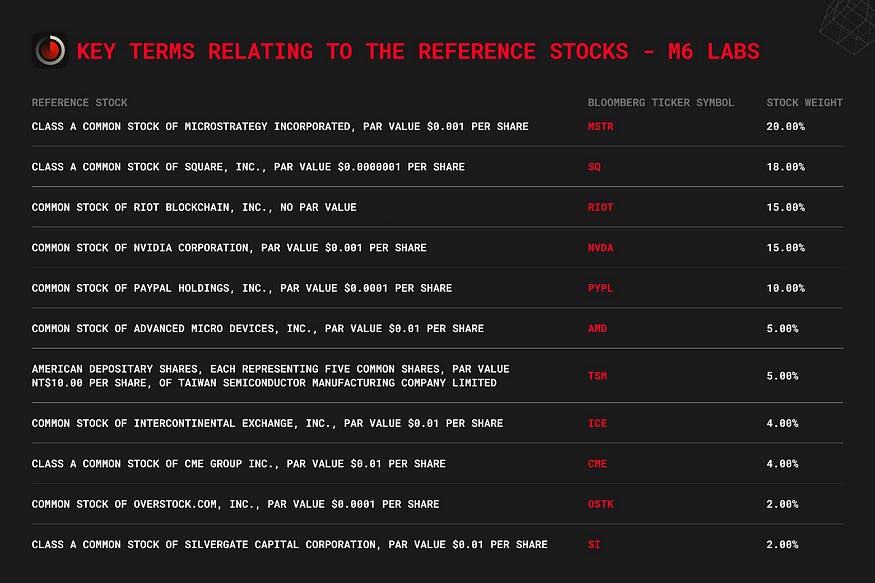Image resolution: width=875 pixels, height=583 pixels.
Task: Select the Silvergate Capital Corporation stock description
Action: [x=290, y=545]
